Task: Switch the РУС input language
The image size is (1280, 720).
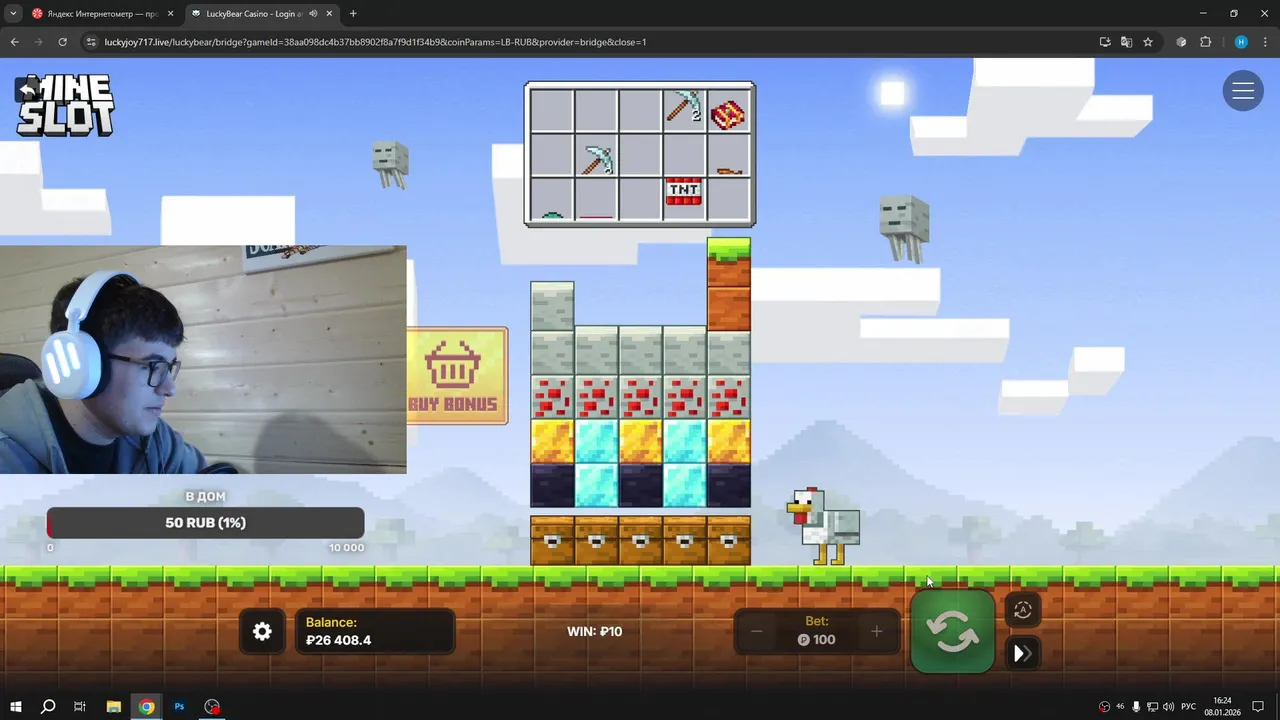Action: click(1188, 707)
